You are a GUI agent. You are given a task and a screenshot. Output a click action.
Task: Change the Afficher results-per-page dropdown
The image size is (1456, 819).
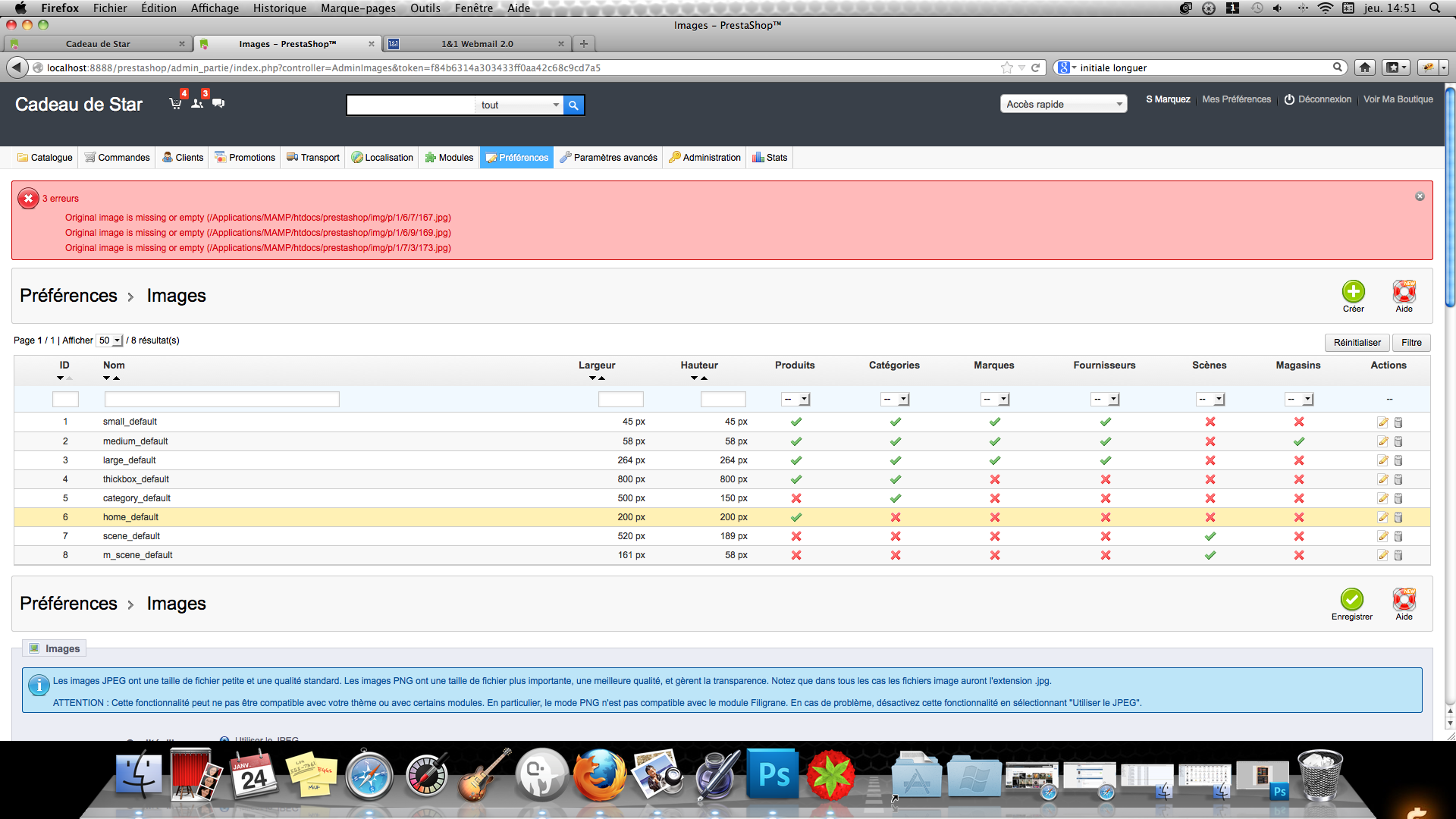(x=109, y=340)
